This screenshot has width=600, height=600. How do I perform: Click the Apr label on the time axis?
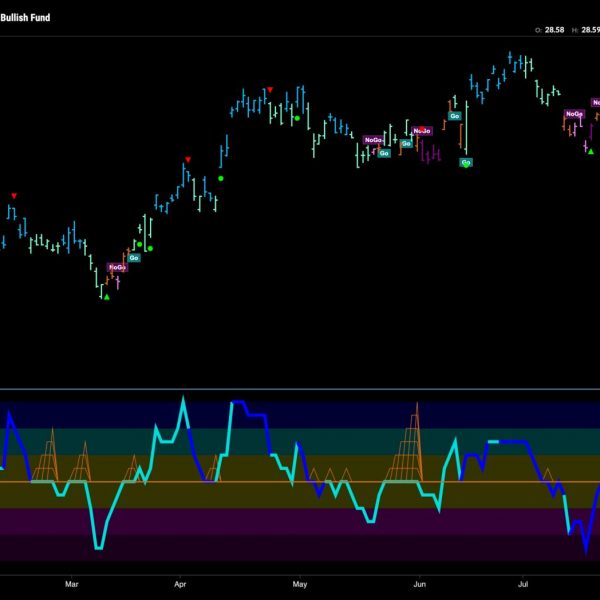coord(180,584)
